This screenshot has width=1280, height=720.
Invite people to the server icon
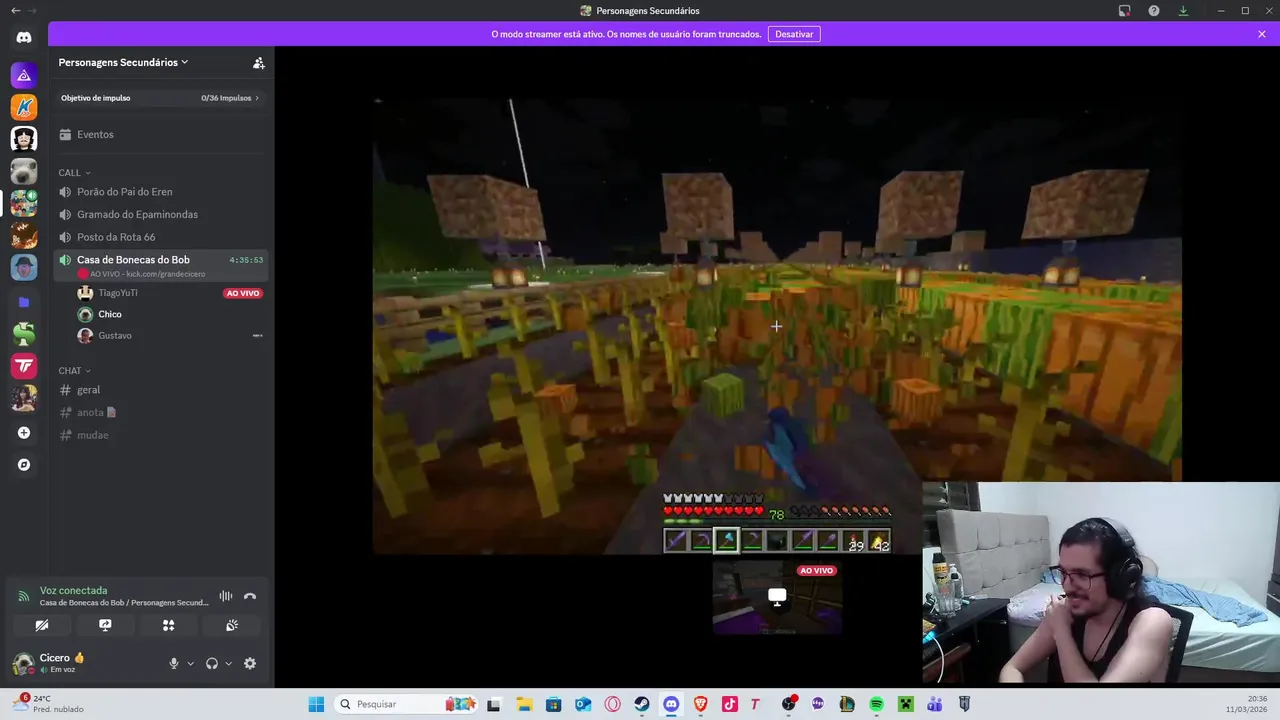258,62
